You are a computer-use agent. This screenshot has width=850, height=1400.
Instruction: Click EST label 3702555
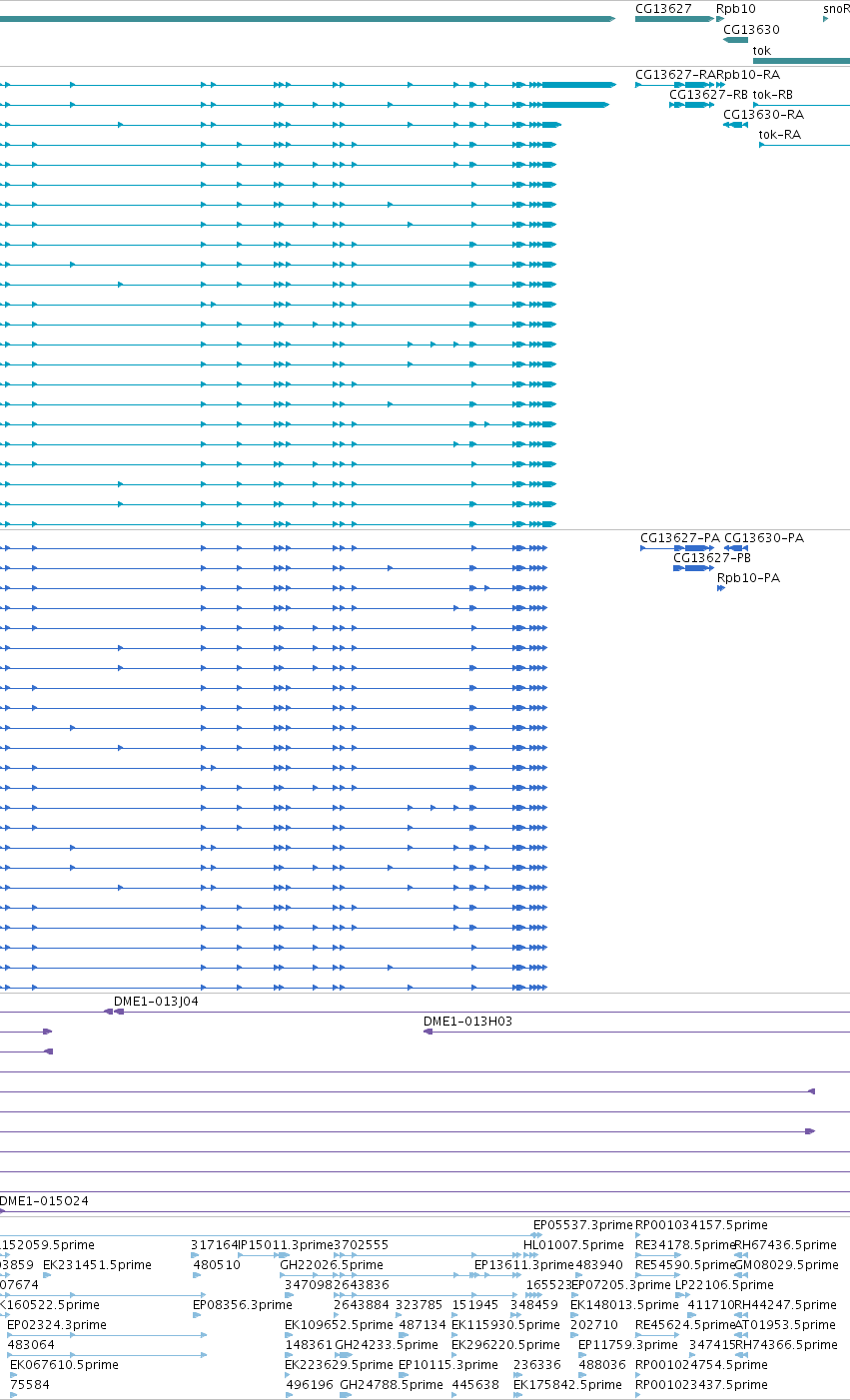click(362, 1245)
